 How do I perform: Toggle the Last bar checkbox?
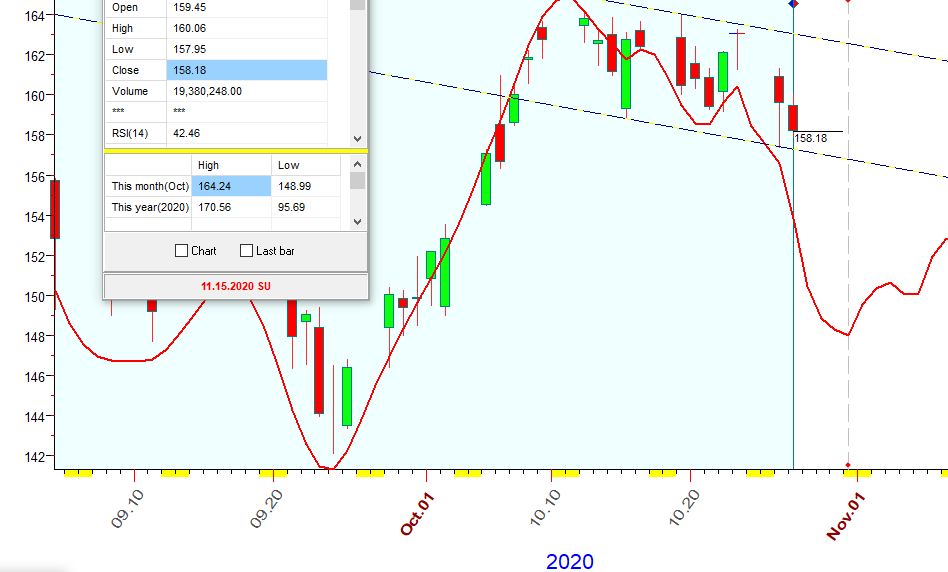pos(247,251)
